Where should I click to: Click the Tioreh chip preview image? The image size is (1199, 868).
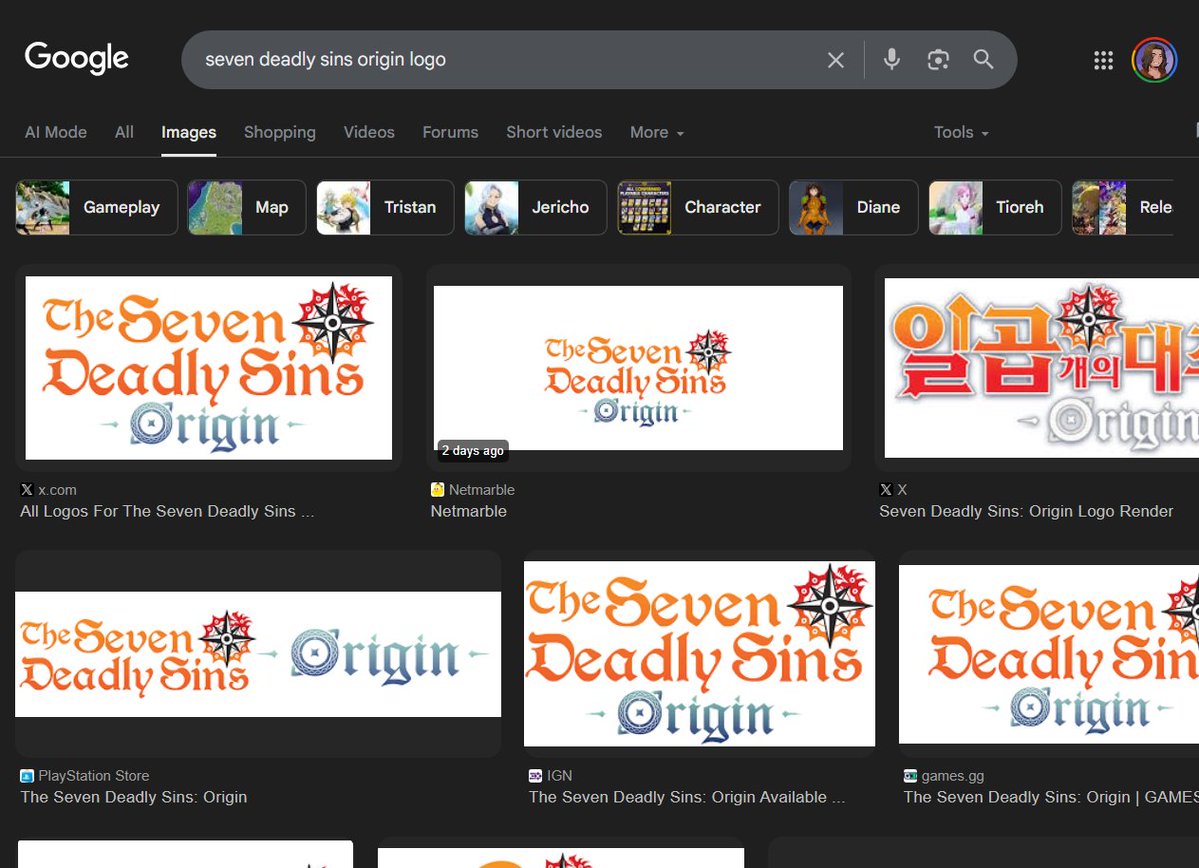(956, 207)
